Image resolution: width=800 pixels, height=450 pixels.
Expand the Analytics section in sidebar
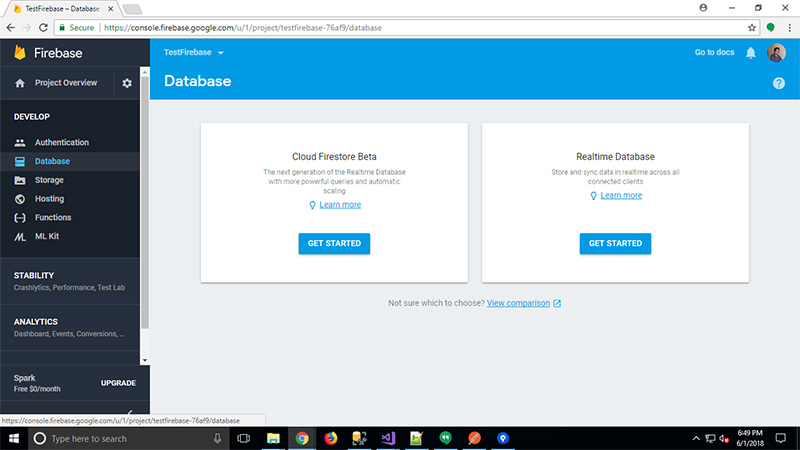click(70, 327)
